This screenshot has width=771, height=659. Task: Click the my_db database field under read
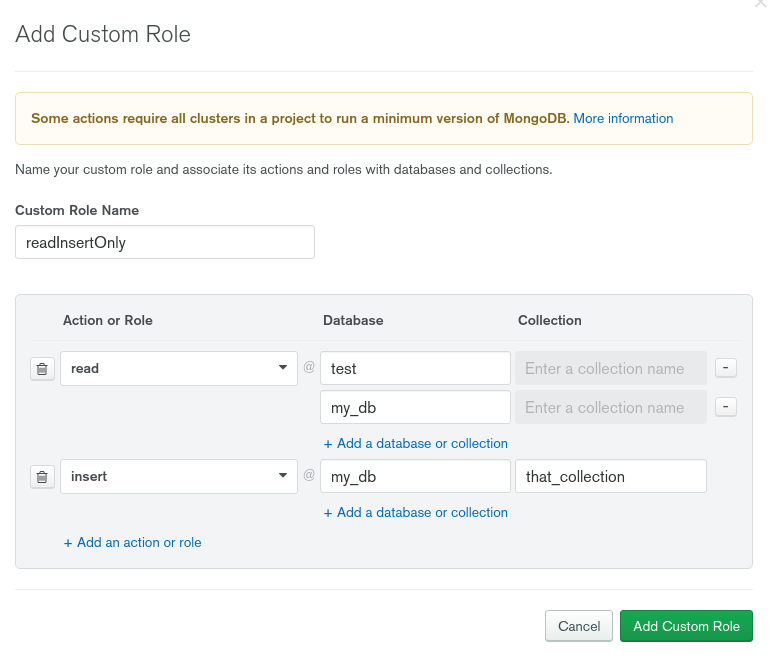[x=415, y=407]
